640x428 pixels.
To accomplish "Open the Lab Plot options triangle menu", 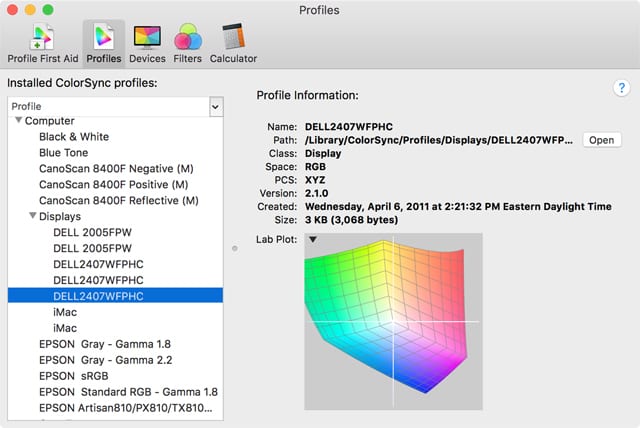I will point(312,239).
